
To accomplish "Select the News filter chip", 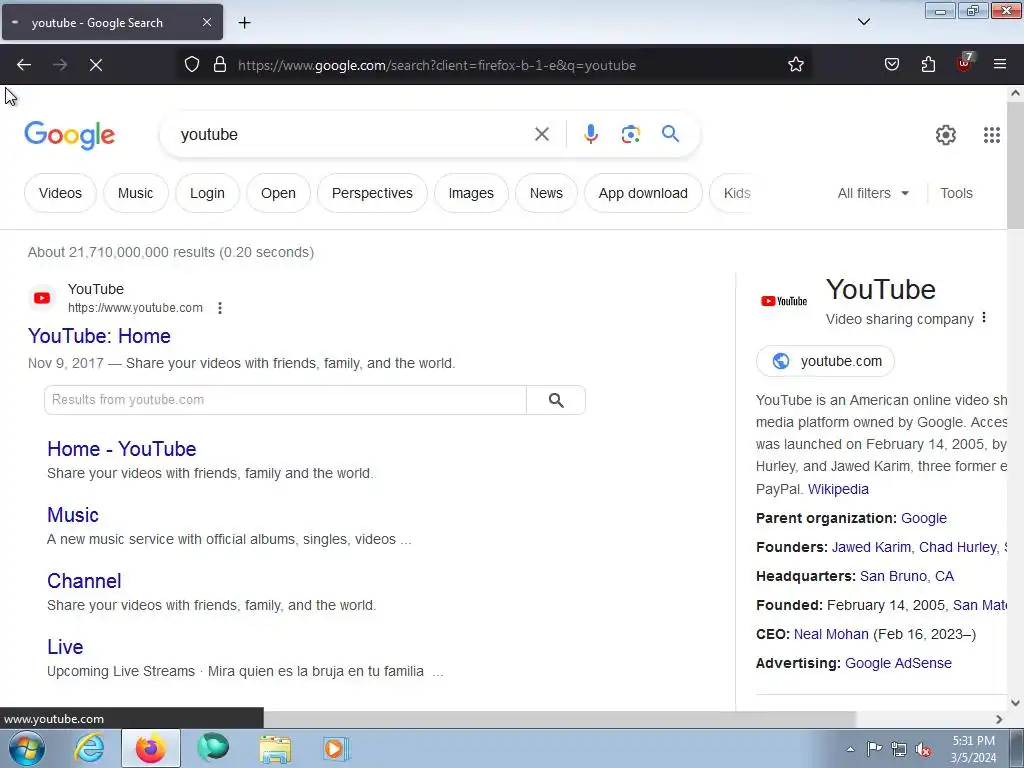I will (546, 193).
